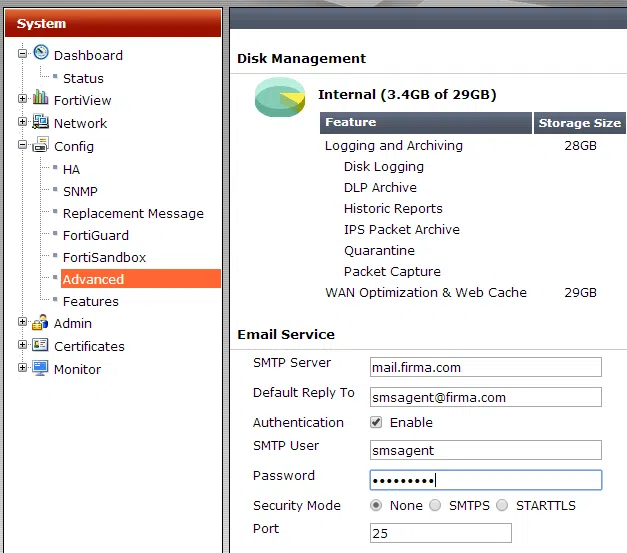Choose None as security mode

click(376, 505)
